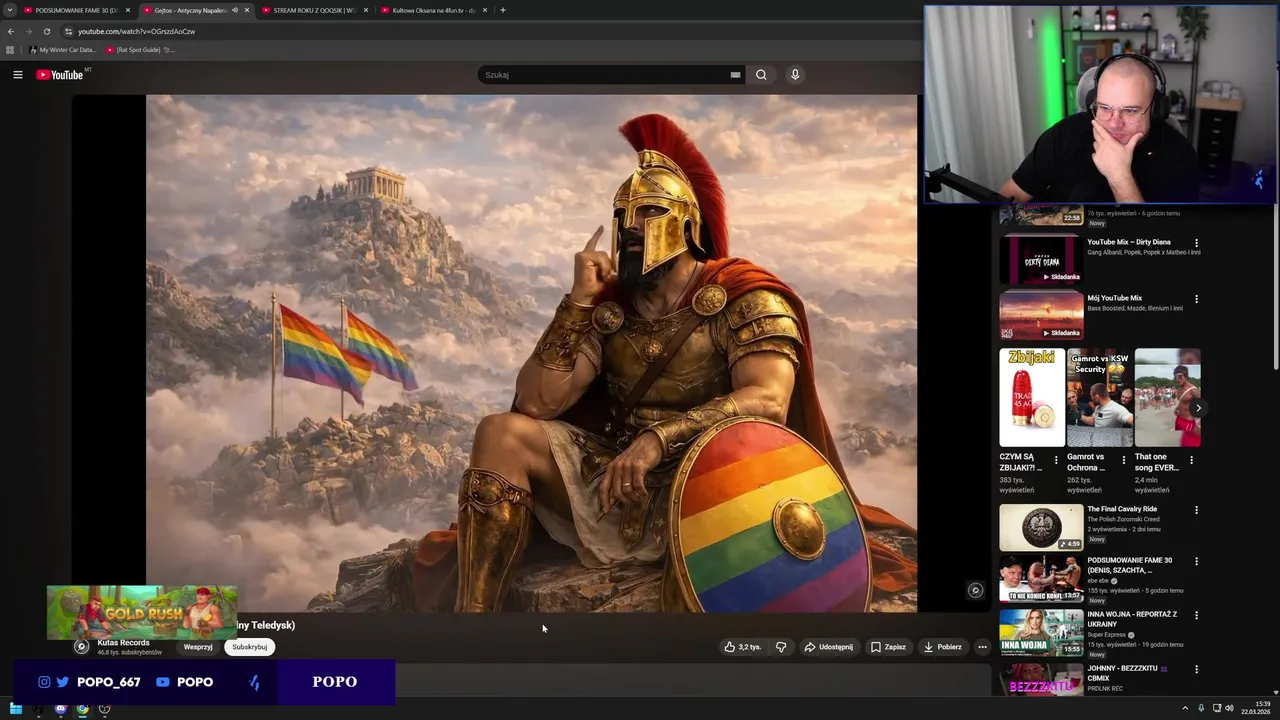Image resolution: width=1280 pixels, height=720 pixels.
Task: Click the site info icon in the address bar
Action: [x=68, y=31]
